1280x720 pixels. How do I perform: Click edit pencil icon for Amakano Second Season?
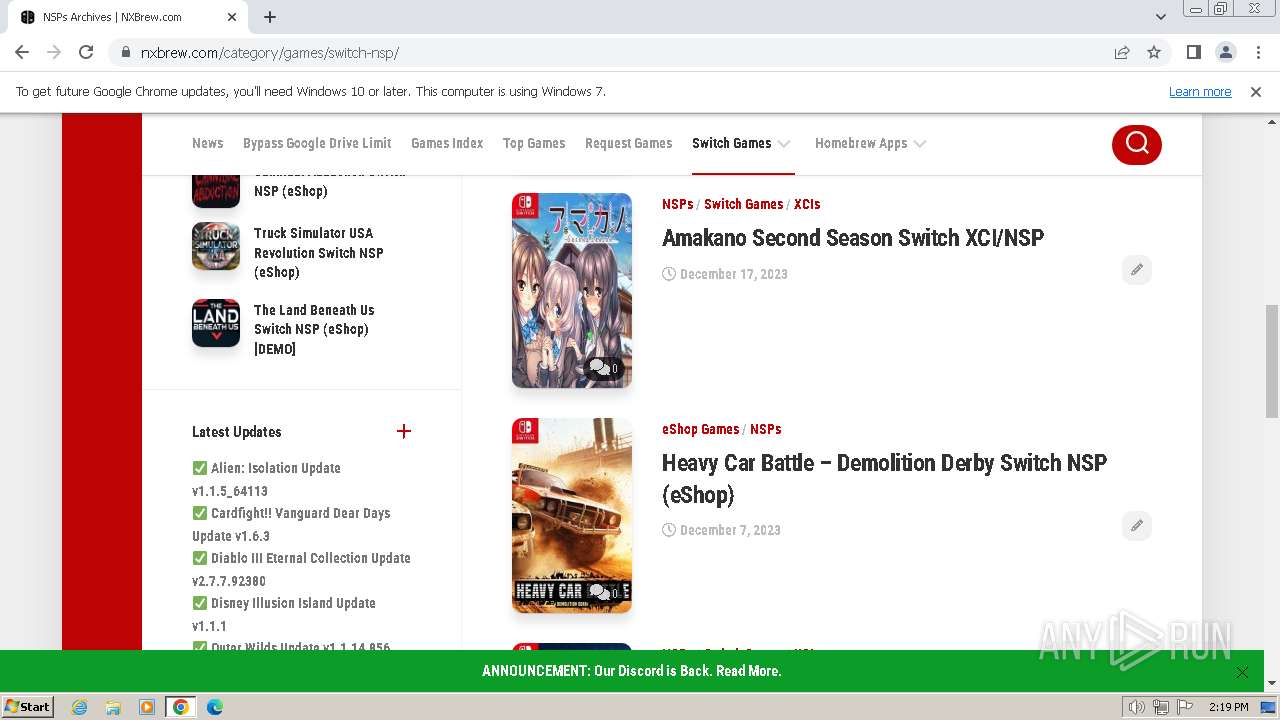point(1137,270)
